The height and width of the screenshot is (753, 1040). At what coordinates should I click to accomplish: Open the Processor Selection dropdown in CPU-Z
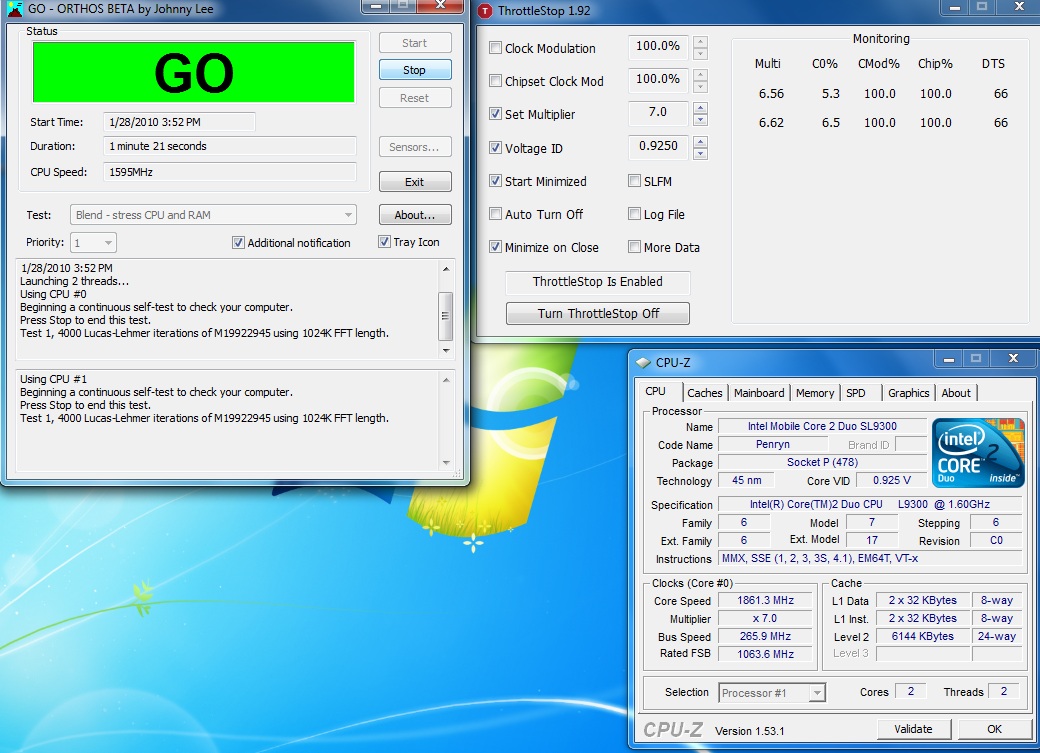coord(772,693)
